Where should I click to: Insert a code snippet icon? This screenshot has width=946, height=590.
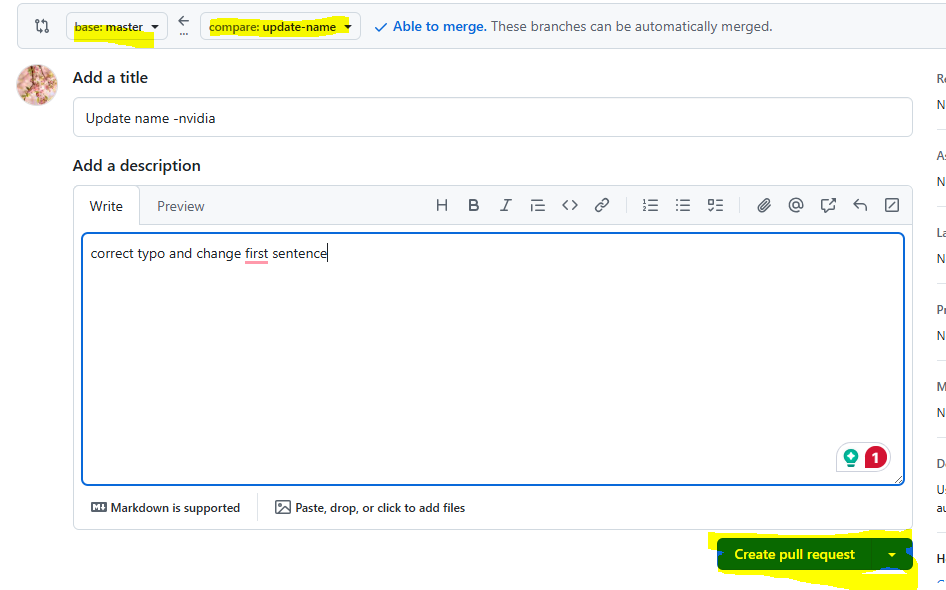pos(569,205)
